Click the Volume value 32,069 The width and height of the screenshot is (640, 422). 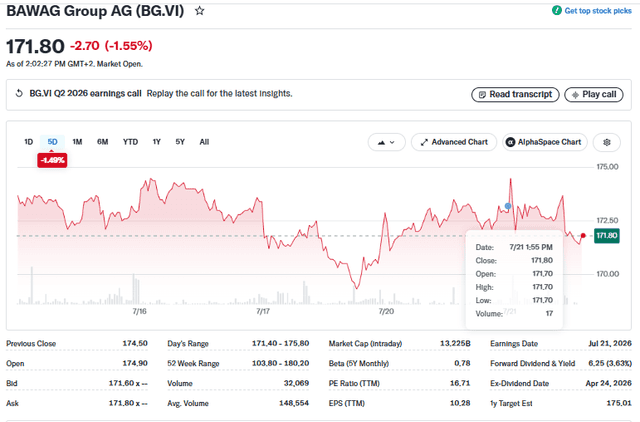coord(296,383)
